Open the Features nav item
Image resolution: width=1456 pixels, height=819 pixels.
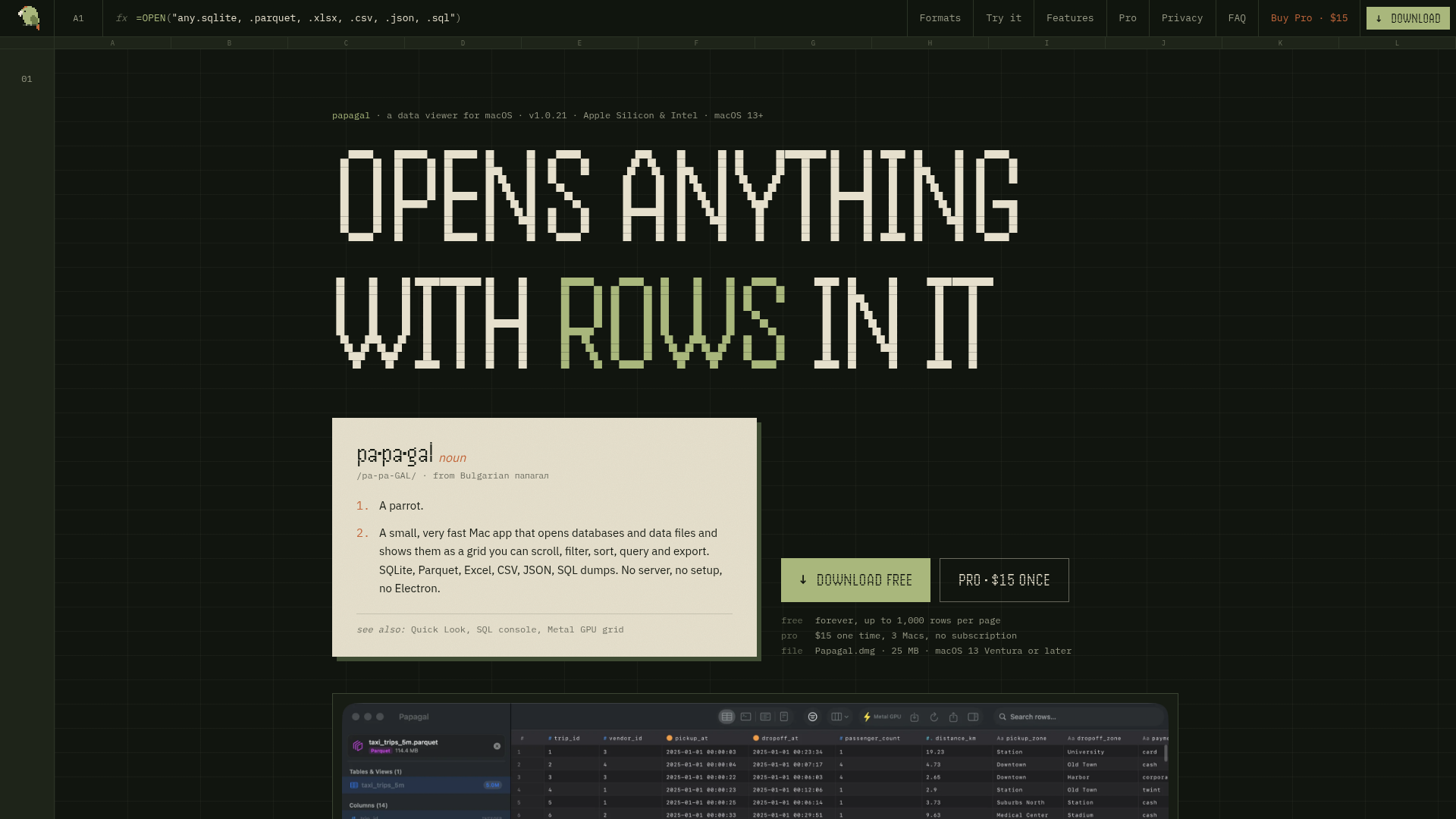(x=1070, y=18)
